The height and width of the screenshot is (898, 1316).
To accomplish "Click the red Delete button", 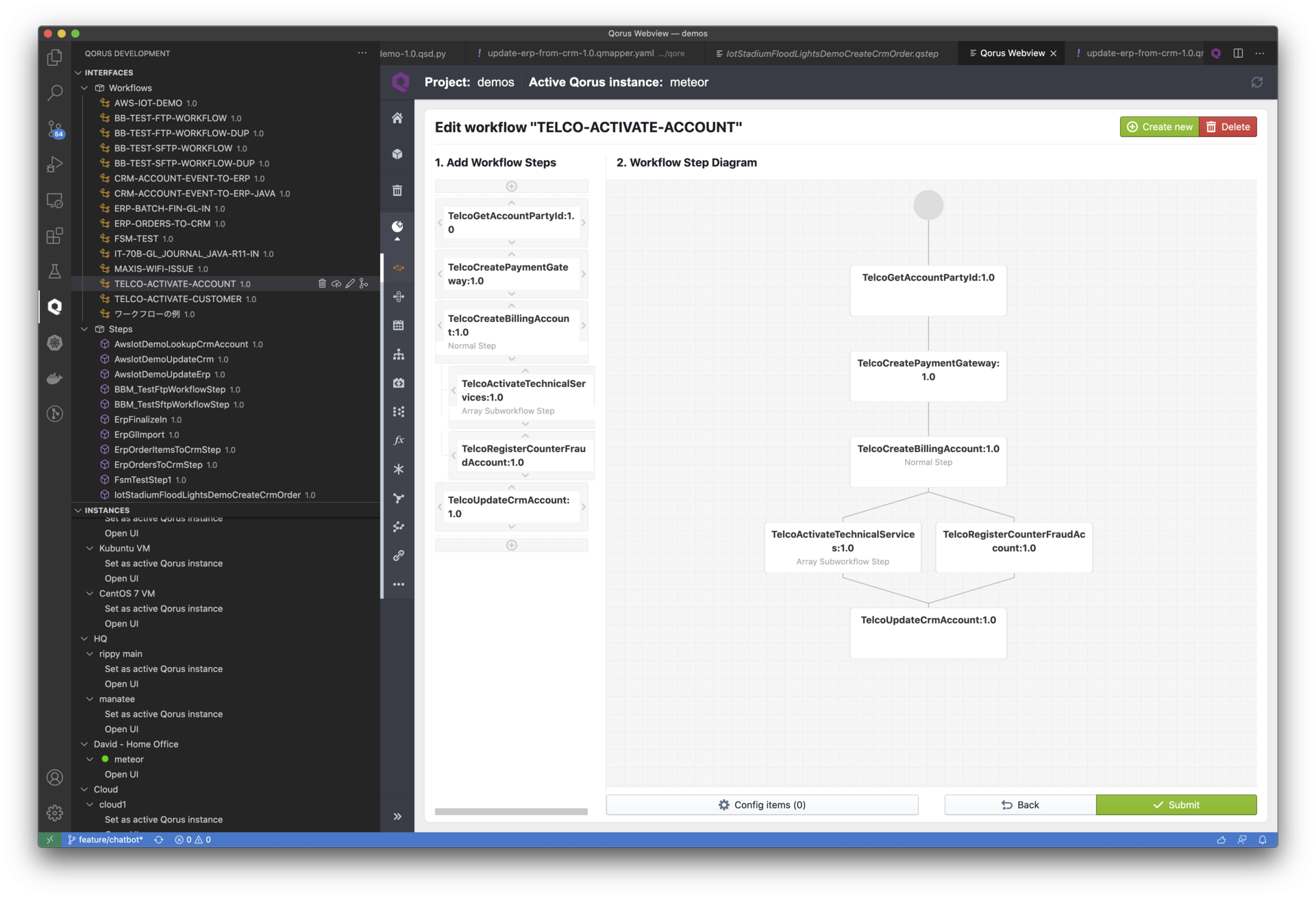I will coord(1228,127).
